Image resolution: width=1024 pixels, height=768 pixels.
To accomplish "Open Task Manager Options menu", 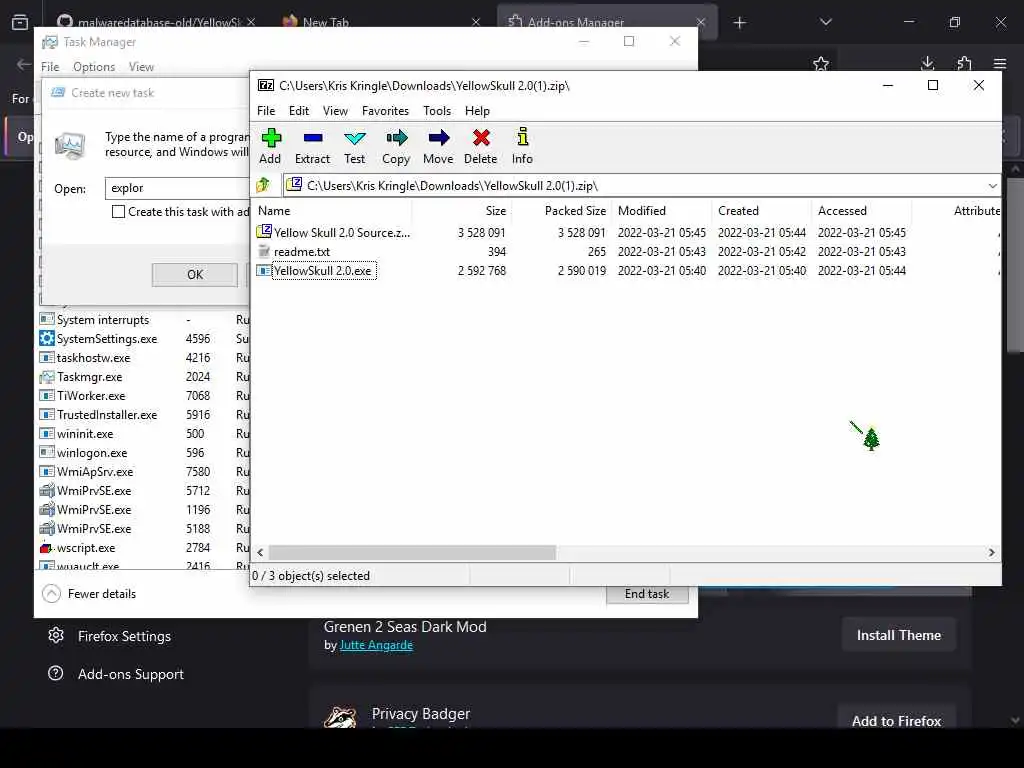I will (x=94, y=67).
